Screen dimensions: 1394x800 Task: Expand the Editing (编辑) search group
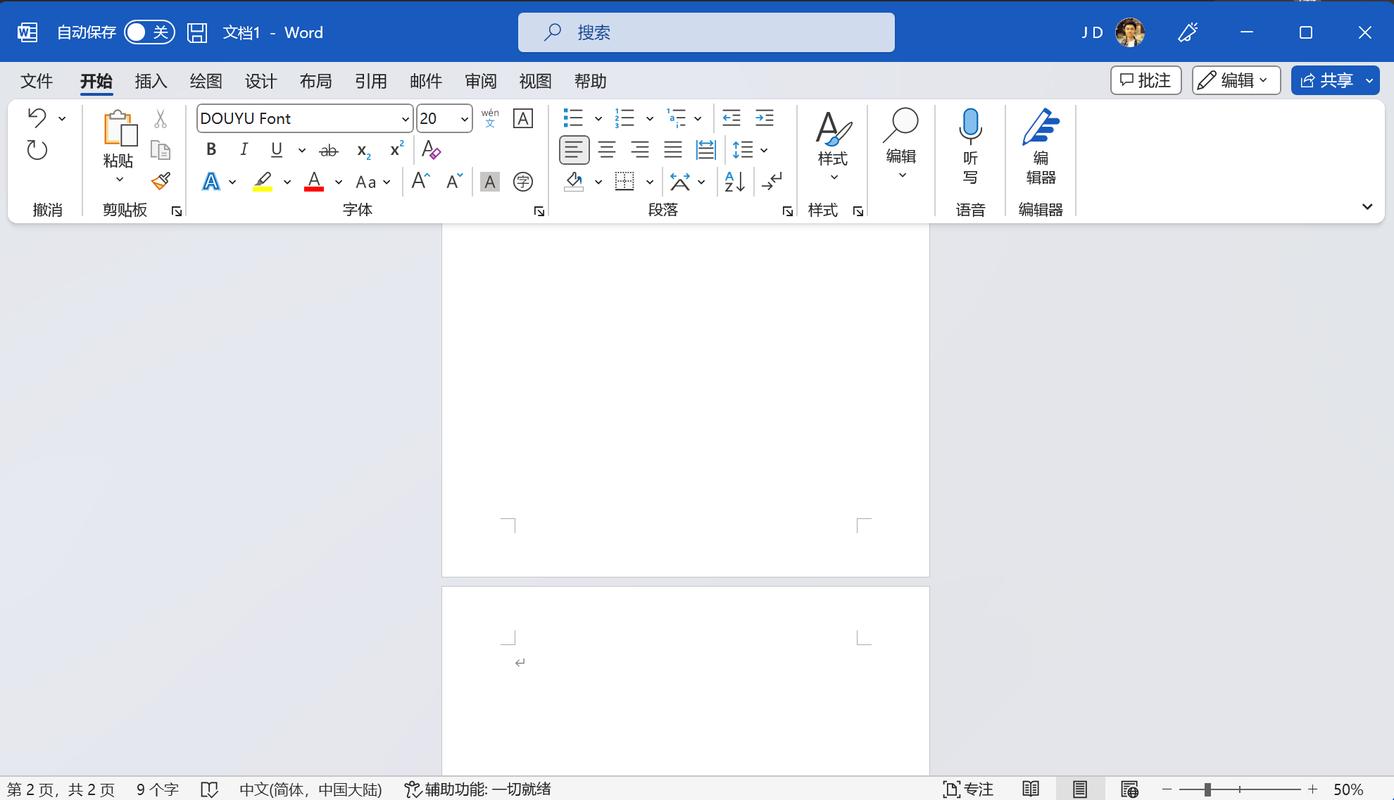click(901, 146)
